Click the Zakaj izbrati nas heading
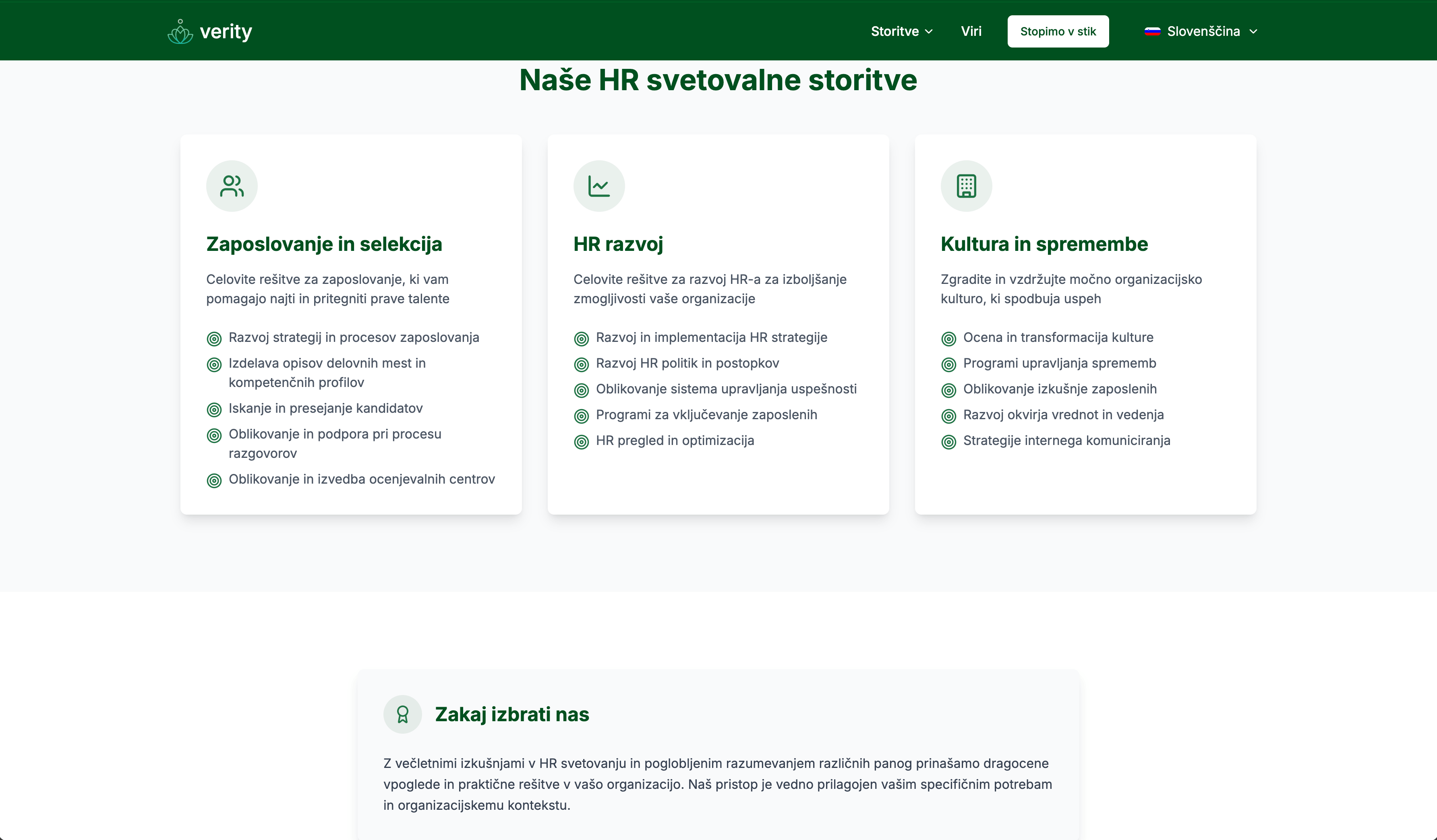This screenshot has width=1437, height=840. 511,714
